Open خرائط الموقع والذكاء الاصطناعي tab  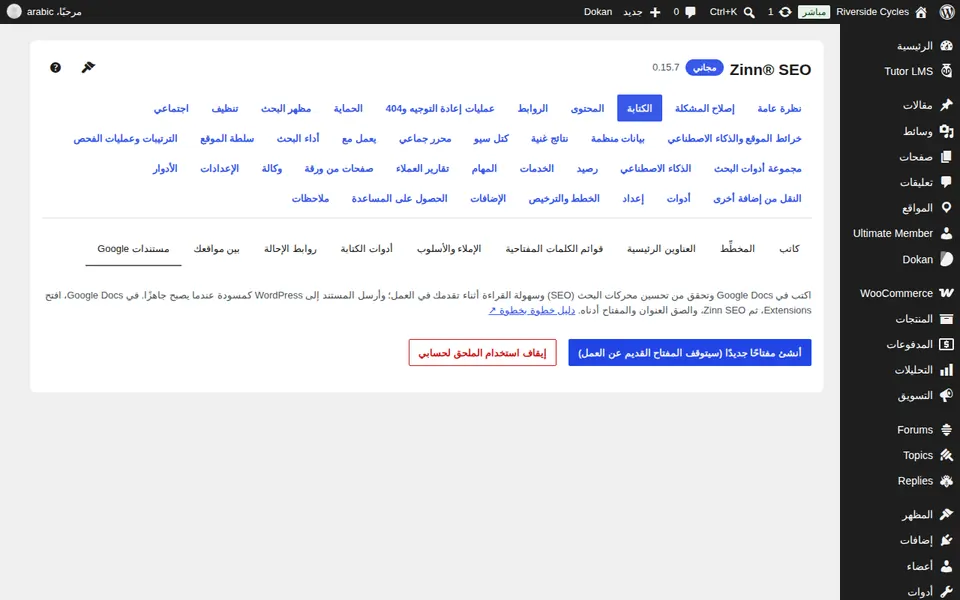click(x=734, y=138)
